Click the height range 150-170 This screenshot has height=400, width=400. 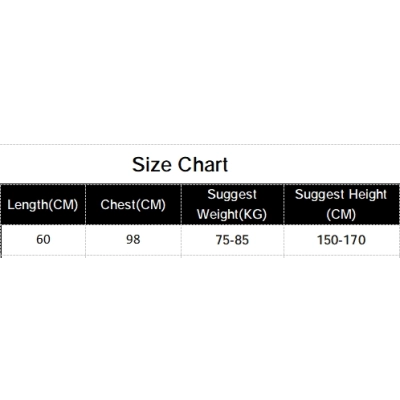(x=341, y=240)
